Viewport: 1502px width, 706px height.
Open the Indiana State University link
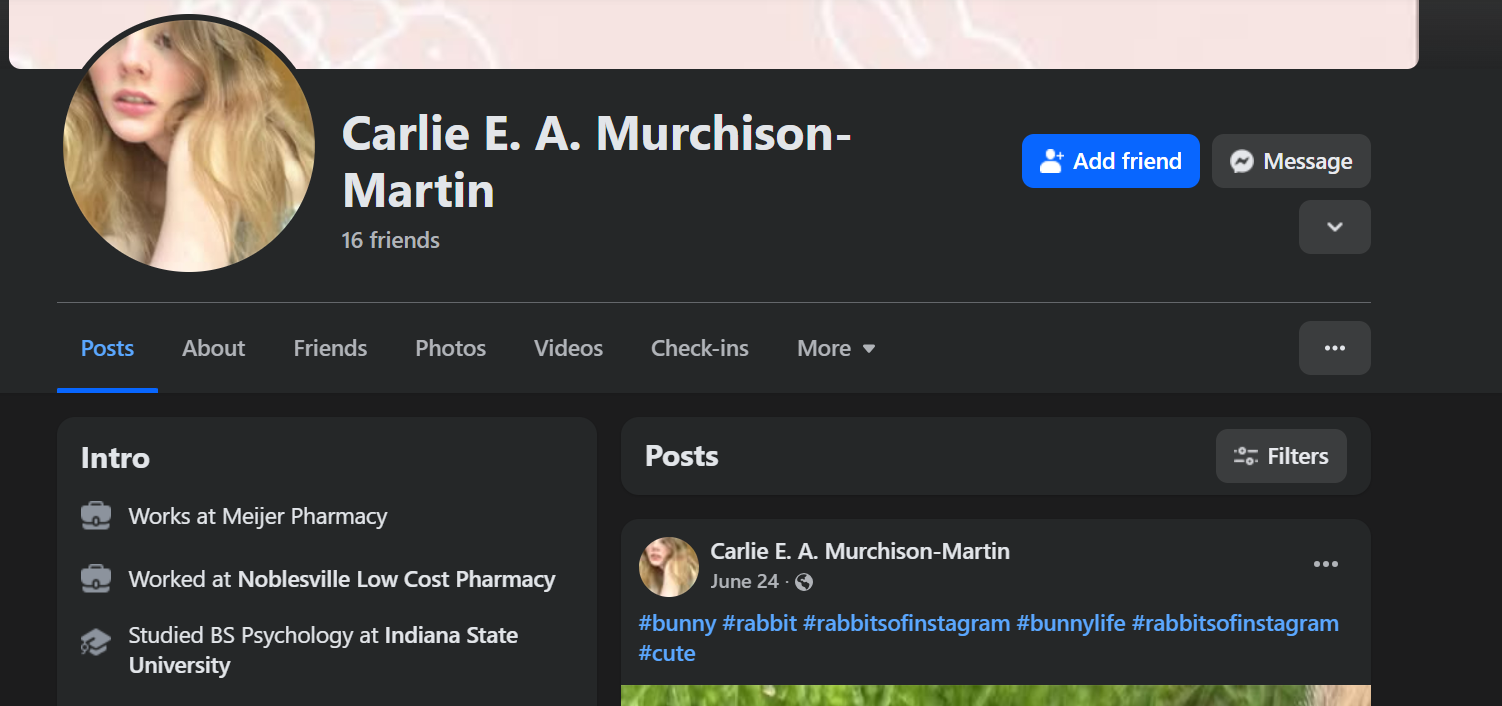point(323,650)
